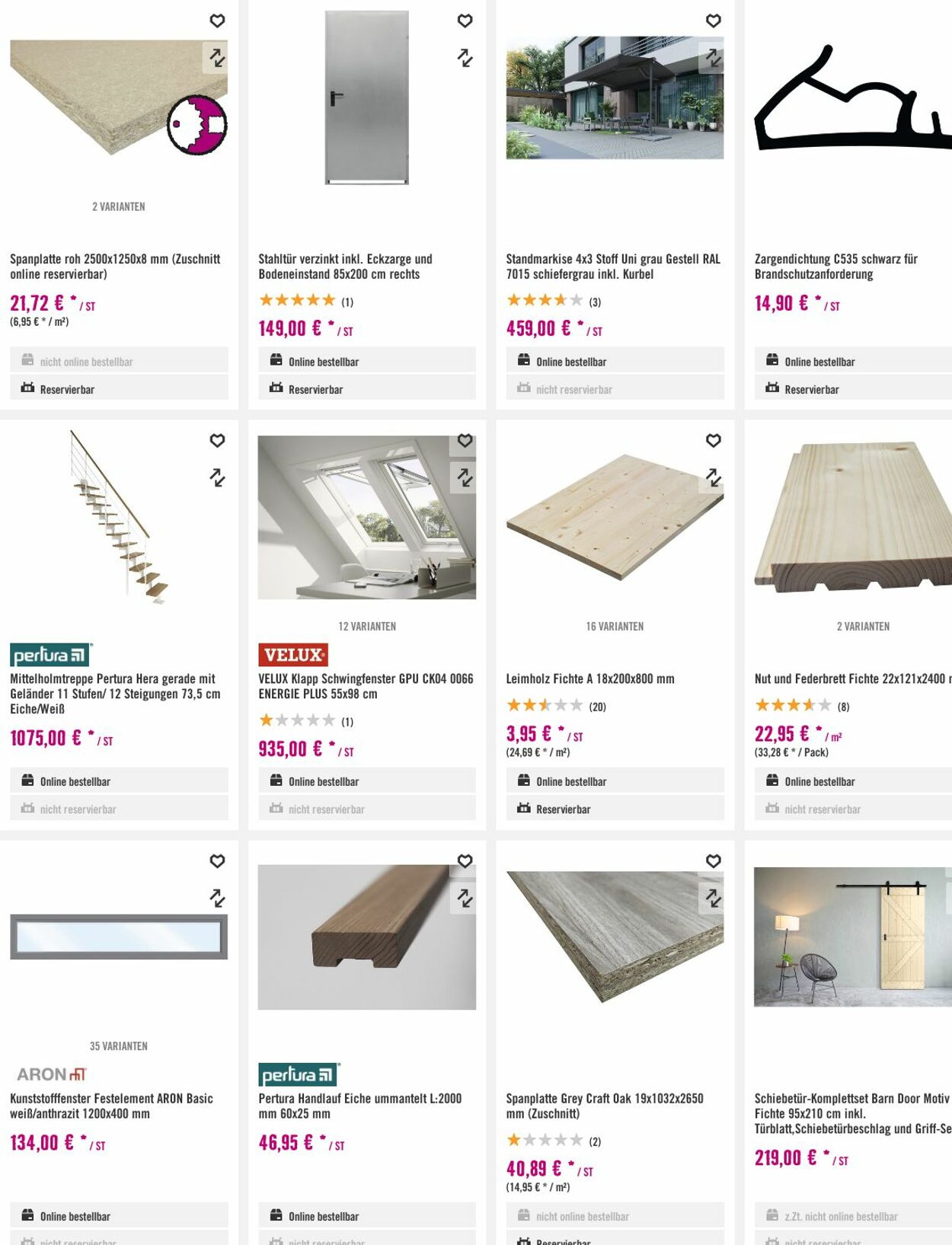Image resolution: width=952 pixels, height=1245 pixels.
Task: Toggle wishlist heart on VELUX Schwingfenster
Action: coord(465,440)
